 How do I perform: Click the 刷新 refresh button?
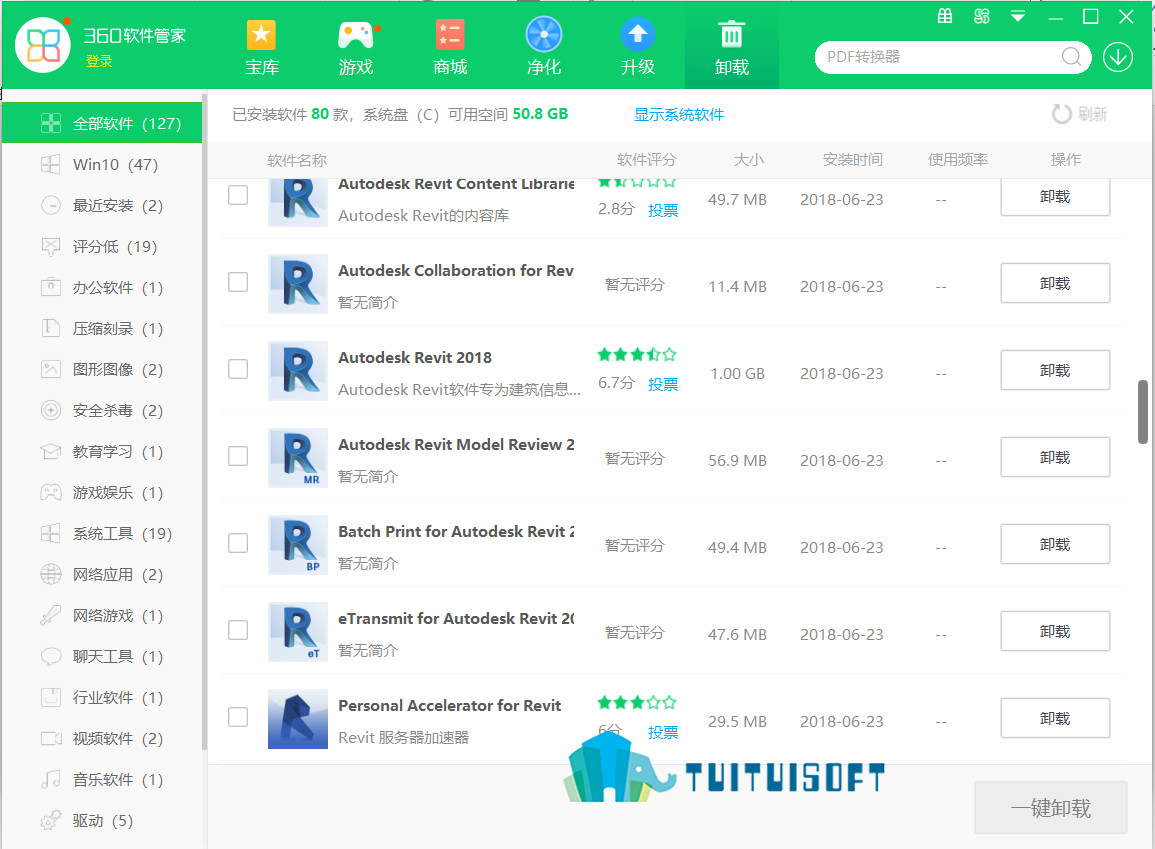[1080, 114]
